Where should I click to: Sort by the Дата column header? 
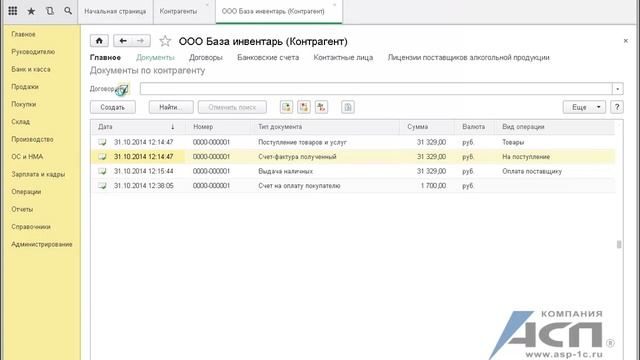pos(138,127)
